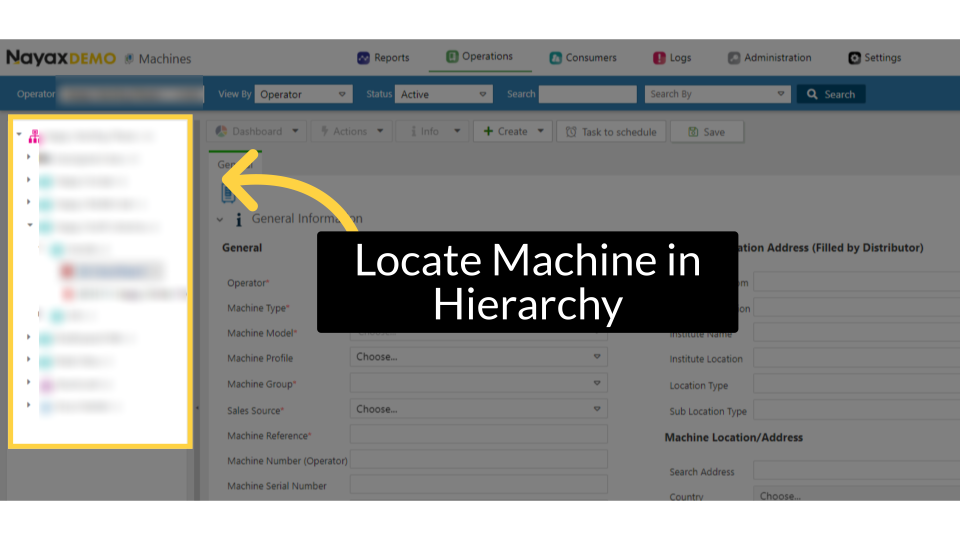Image resolution: width=960 pixels, height=540 pixels.
Task: Click the Search Address field
Action: click(857, 471)
